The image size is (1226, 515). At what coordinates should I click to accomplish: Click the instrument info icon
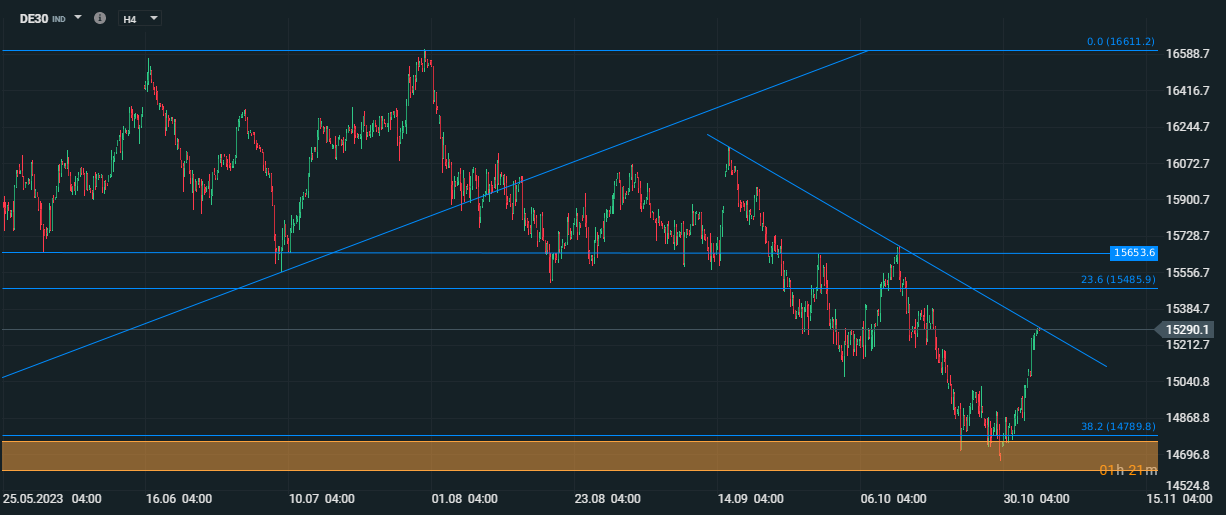click(x=99, y=18)
